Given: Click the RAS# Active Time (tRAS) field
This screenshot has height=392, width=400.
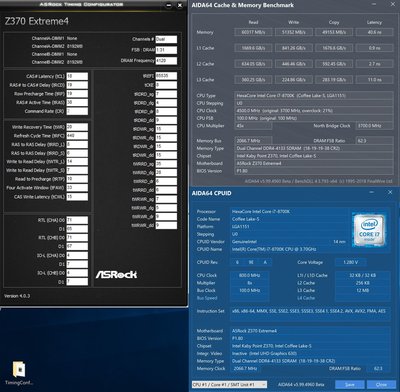Looking at the screenshot, I should pos(77,102).
